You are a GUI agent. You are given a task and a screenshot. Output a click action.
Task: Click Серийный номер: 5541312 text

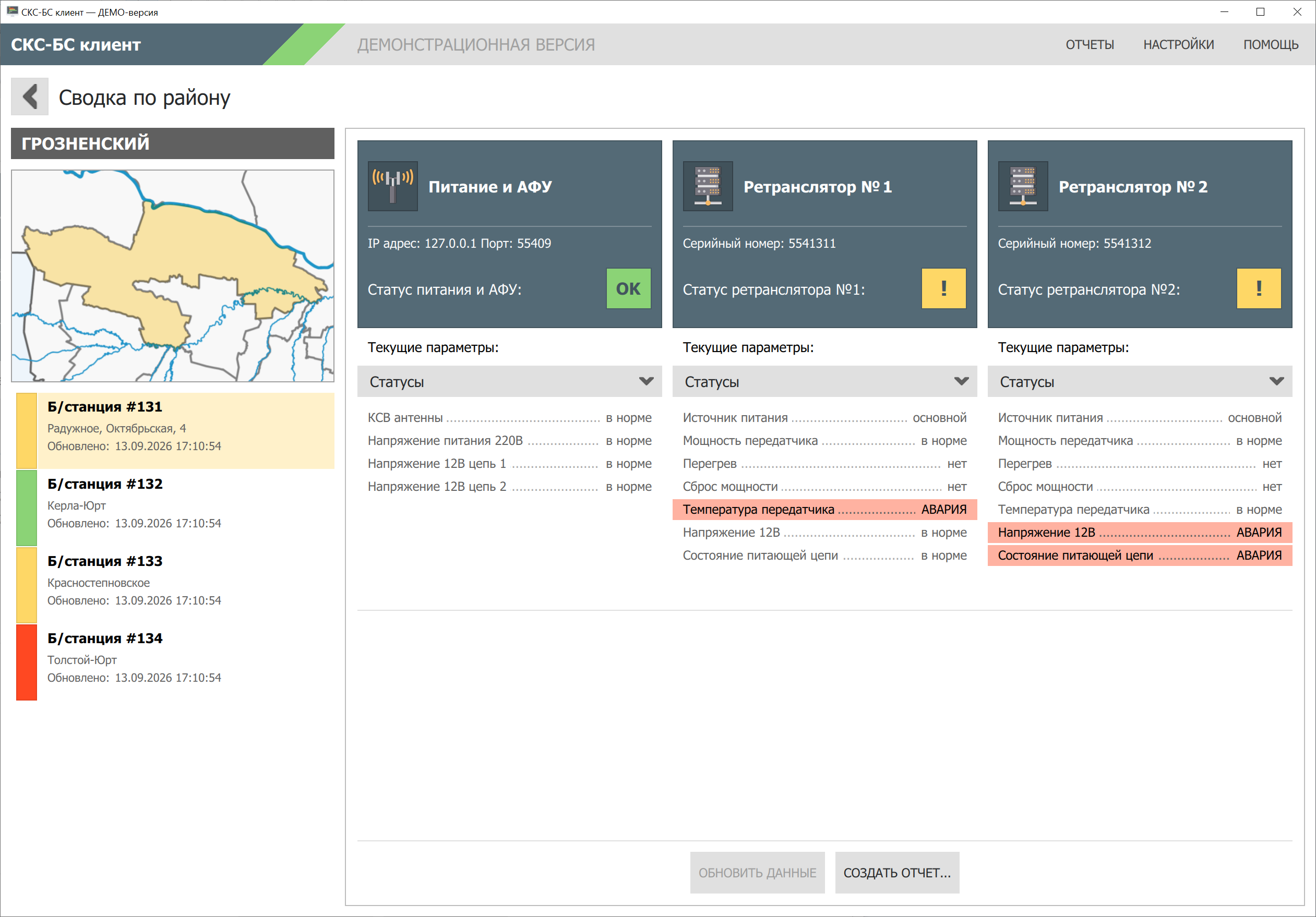1075,244
